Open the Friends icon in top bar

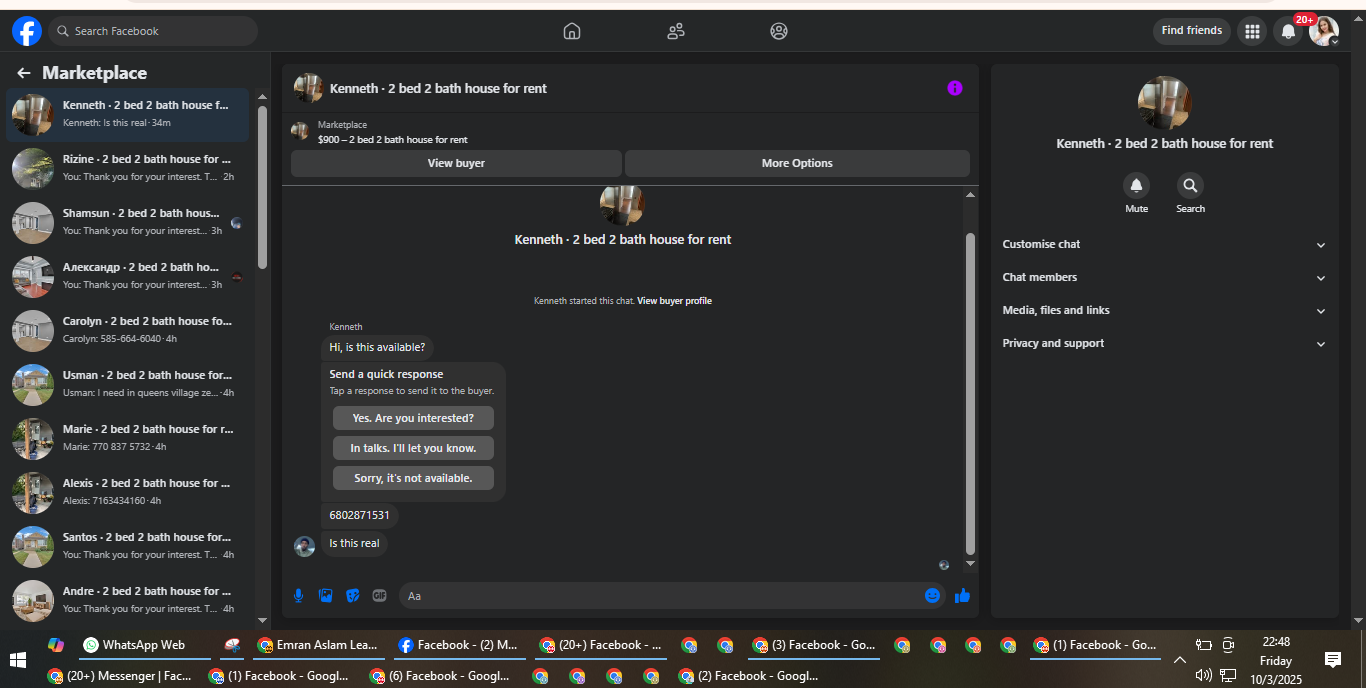(x=676, y=31)
